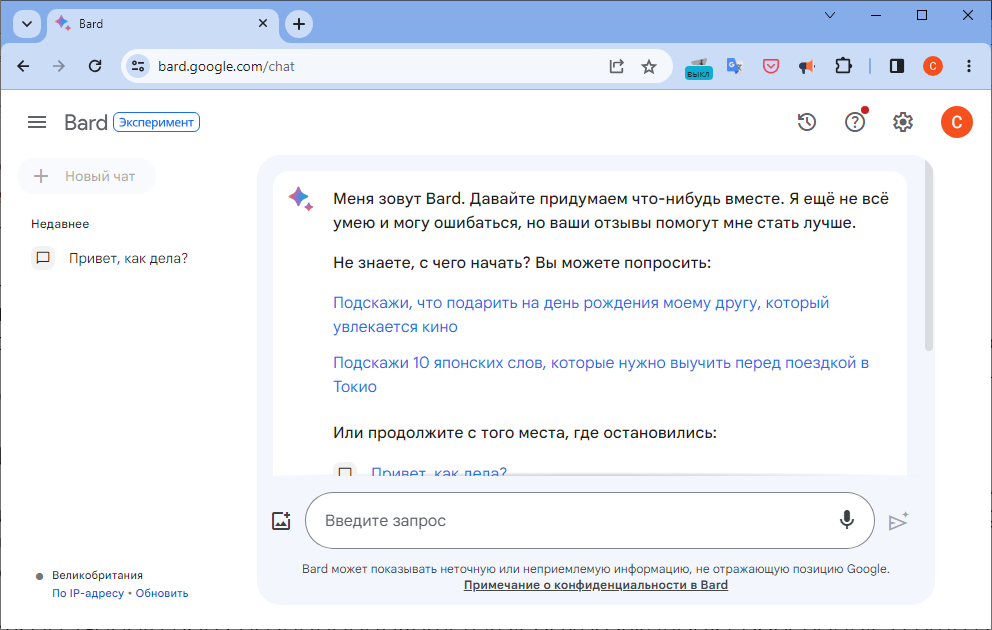Open a new browser tab

tap(299, 25)
